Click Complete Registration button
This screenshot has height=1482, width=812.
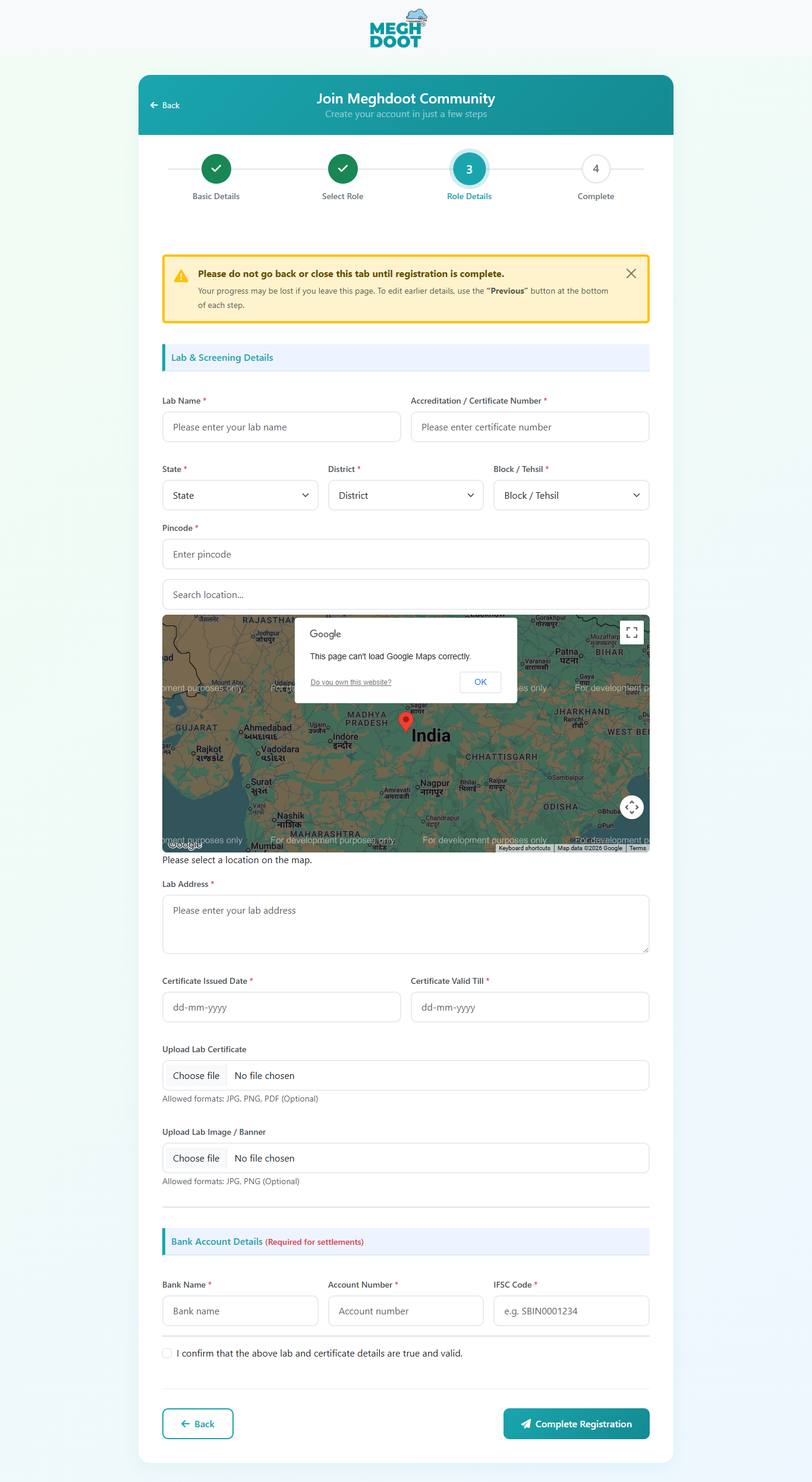[577, 1424]
